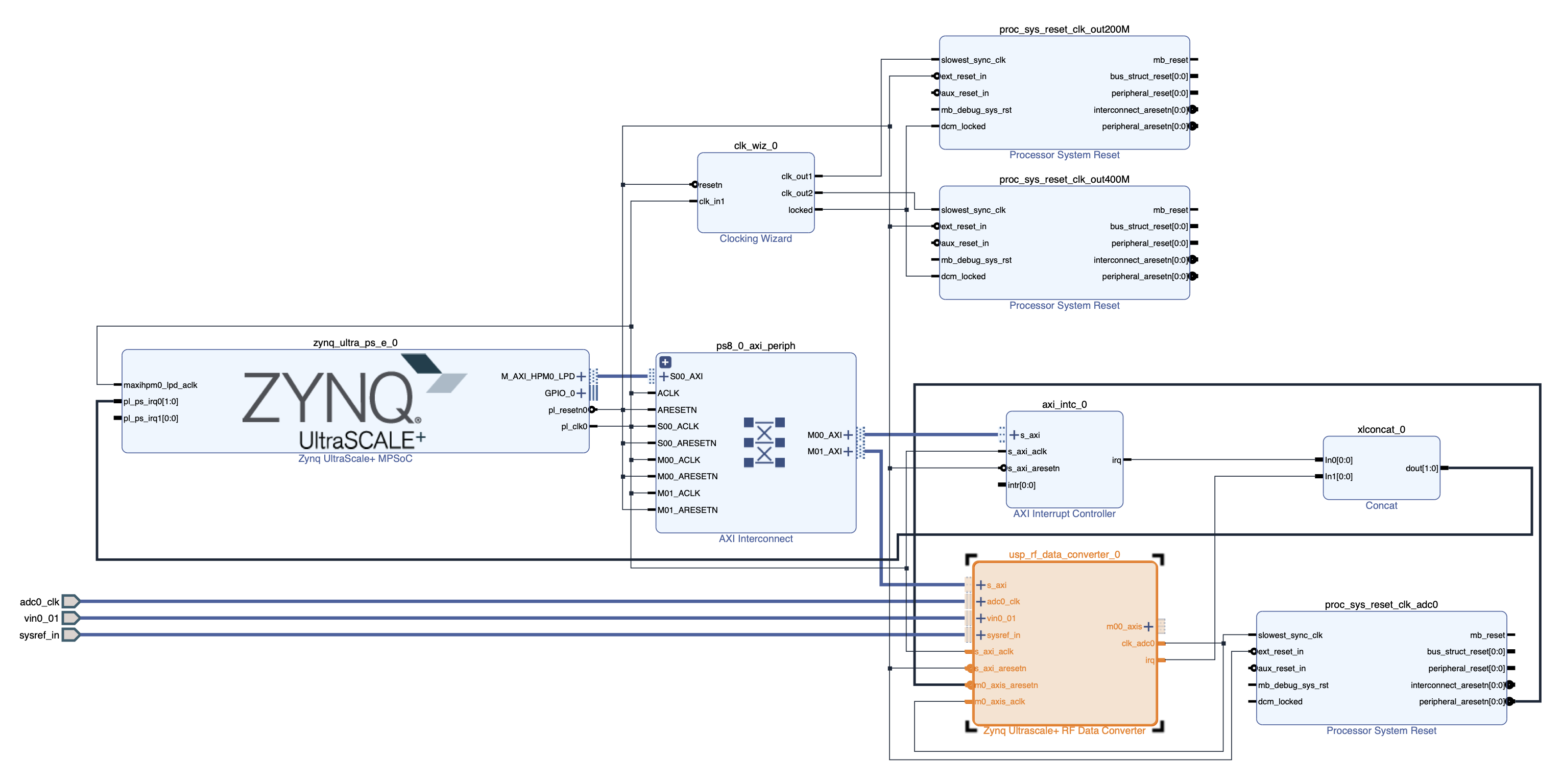This screenshot has height=784, width=1562.
Task: Select the sysref_in external port symbol
Action: pyautogui.click(x=71, y=635)
